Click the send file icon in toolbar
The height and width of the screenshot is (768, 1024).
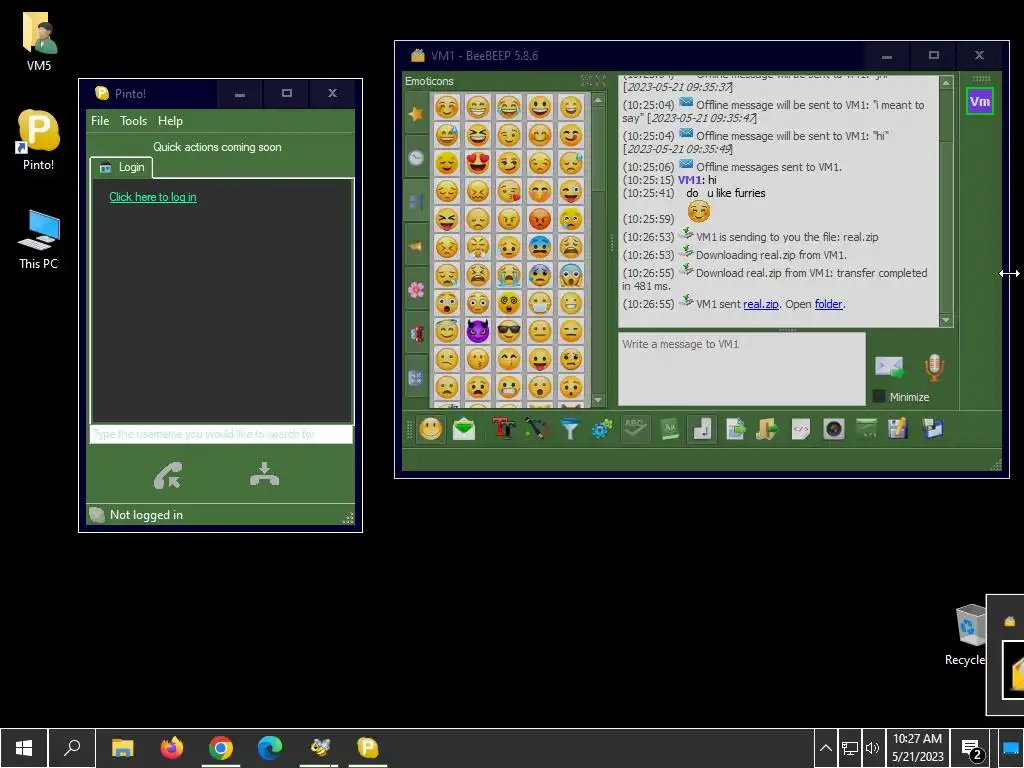pyautogui.click(x=735, y=429)
